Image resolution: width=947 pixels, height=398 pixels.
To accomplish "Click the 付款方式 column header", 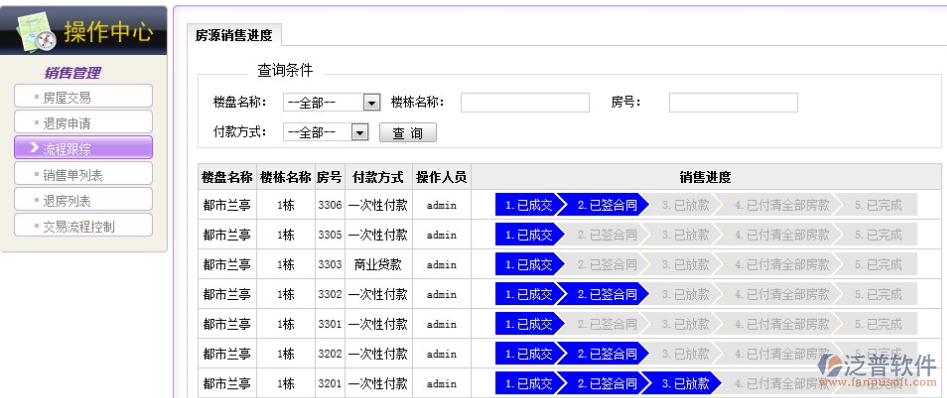I will (x=378, y=177).
